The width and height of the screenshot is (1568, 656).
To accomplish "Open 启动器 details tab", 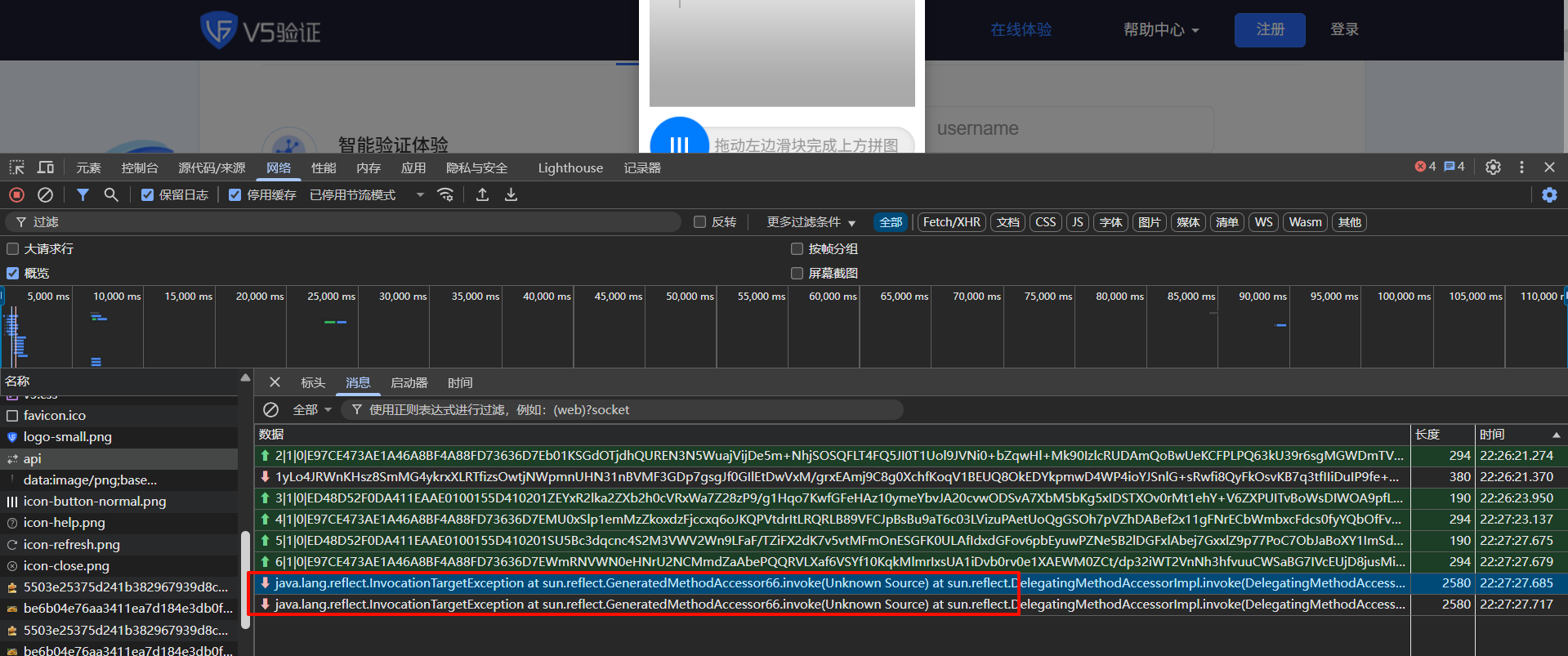I will tap(409, 383).
